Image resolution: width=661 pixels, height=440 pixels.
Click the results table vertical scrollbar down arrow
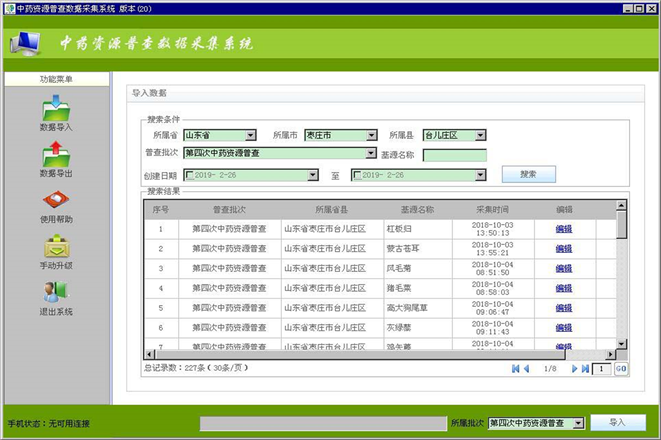(621, 344)
